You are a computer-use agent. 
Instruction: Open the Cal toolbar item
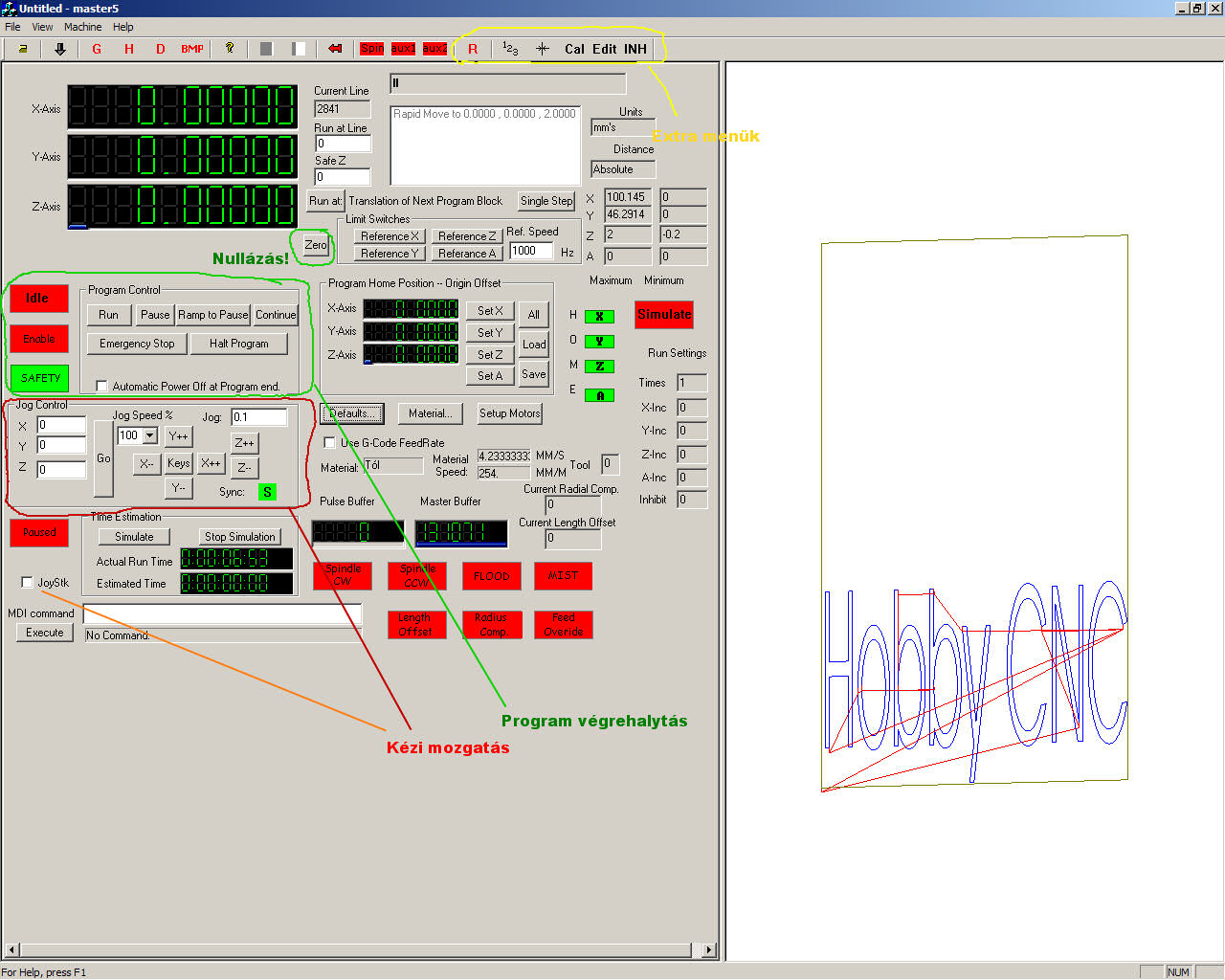[574, 49]
